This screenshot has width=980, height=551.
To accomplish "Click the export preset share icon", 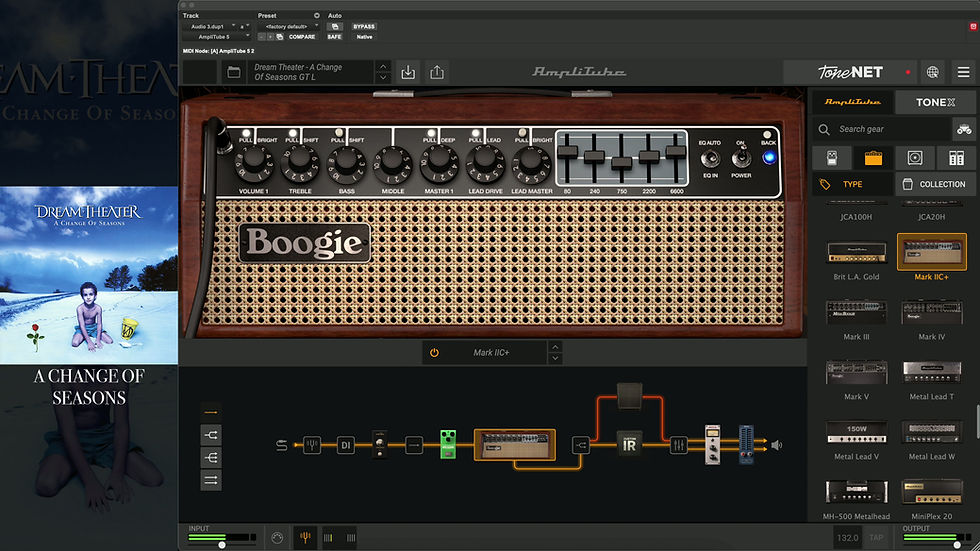I will point(437,72).
